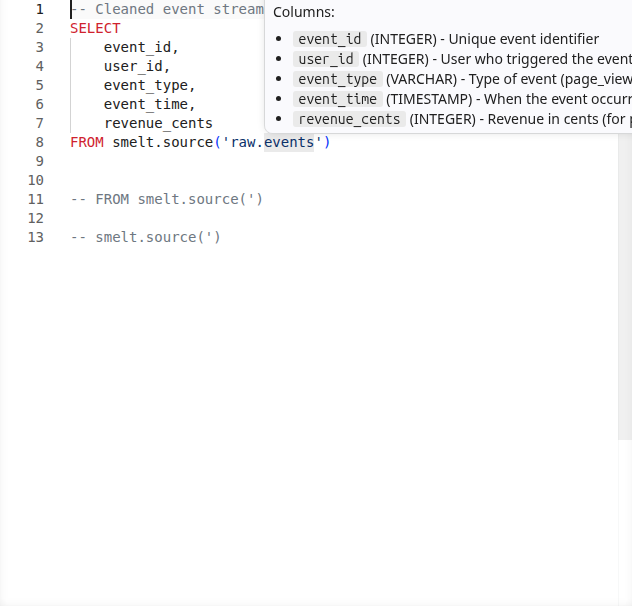Click user_id chip in hover tooltip
This screenshot has height=606, width=632.
coord(326,59)
